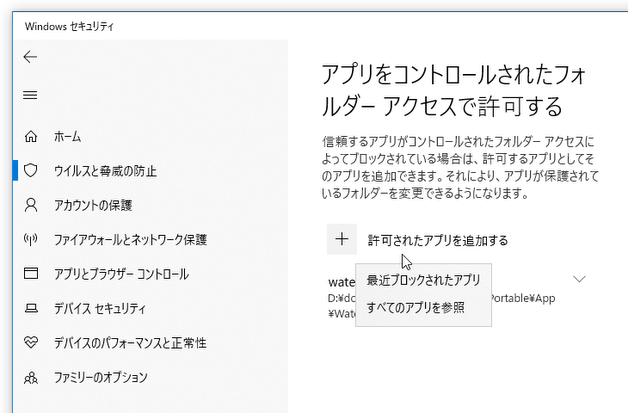Image resolution: width=628 pixels, height=413 pixels.
Task: Click the family options people icon
Action: (31, 377)
